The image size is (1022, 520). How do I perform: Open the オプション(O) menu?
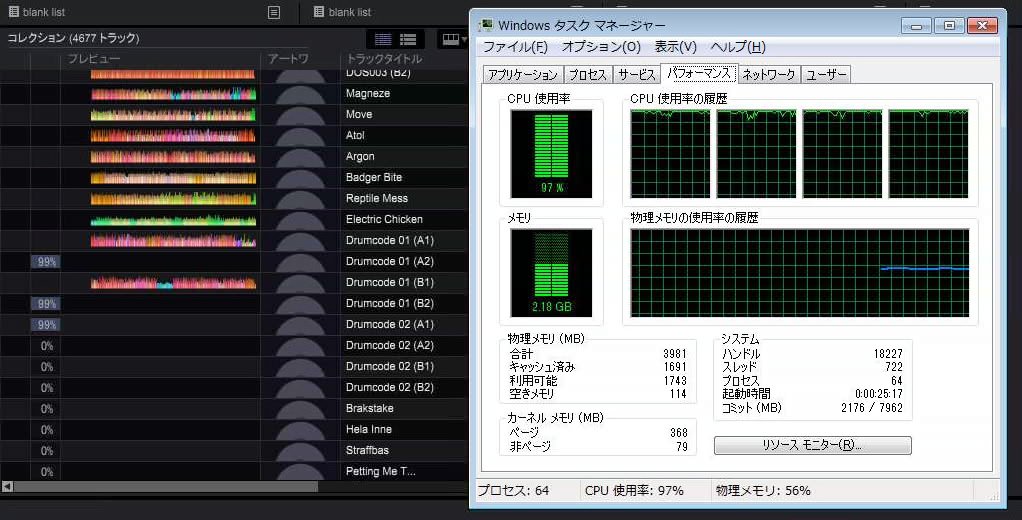coord(601,47)
